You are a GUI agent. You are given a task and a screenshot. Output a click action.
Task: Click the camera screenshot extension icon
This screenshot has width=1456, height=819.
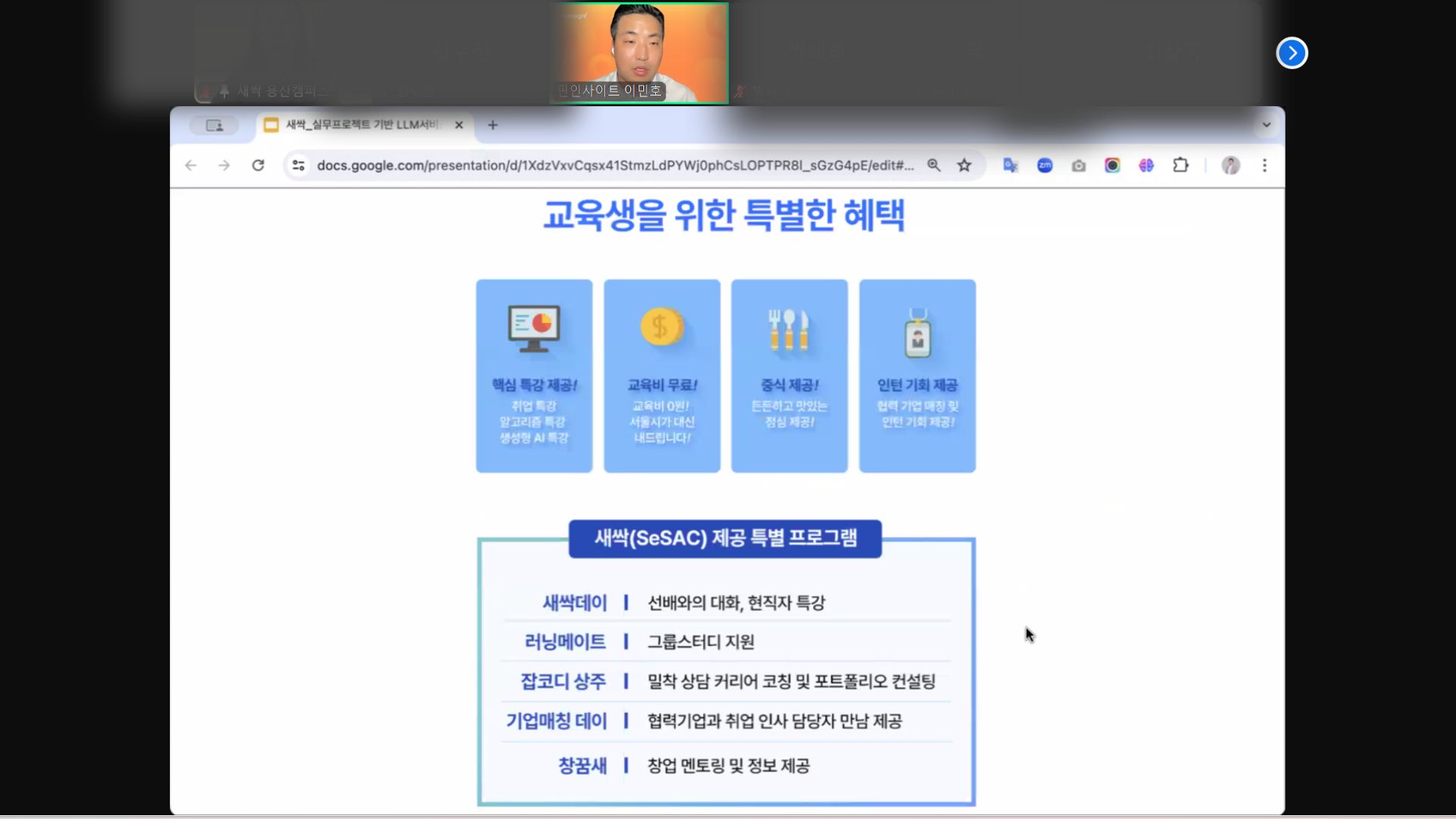pyautogui.click(x=1078, y=165)
